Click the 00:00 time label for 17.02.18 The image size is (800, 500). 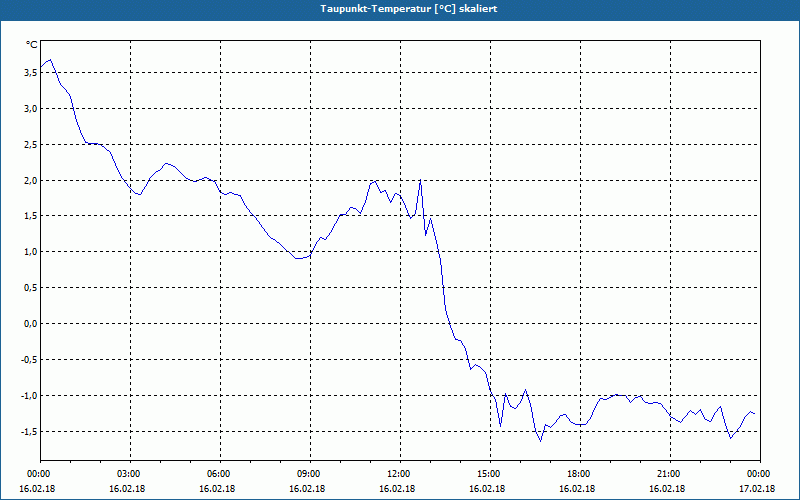(x=760, y=474)
